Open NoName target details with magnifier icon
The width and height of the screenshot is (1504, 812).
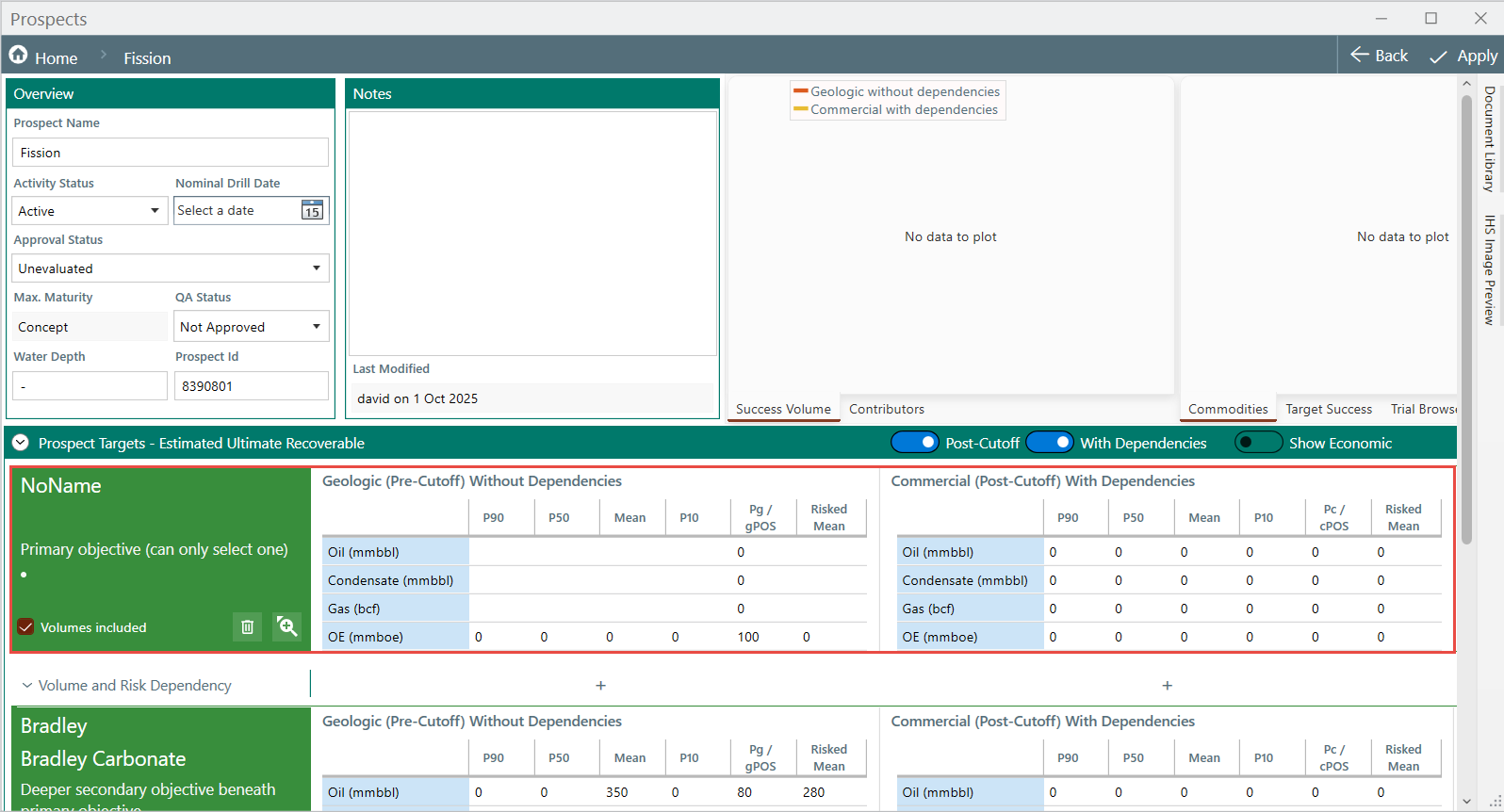[286, 626]
